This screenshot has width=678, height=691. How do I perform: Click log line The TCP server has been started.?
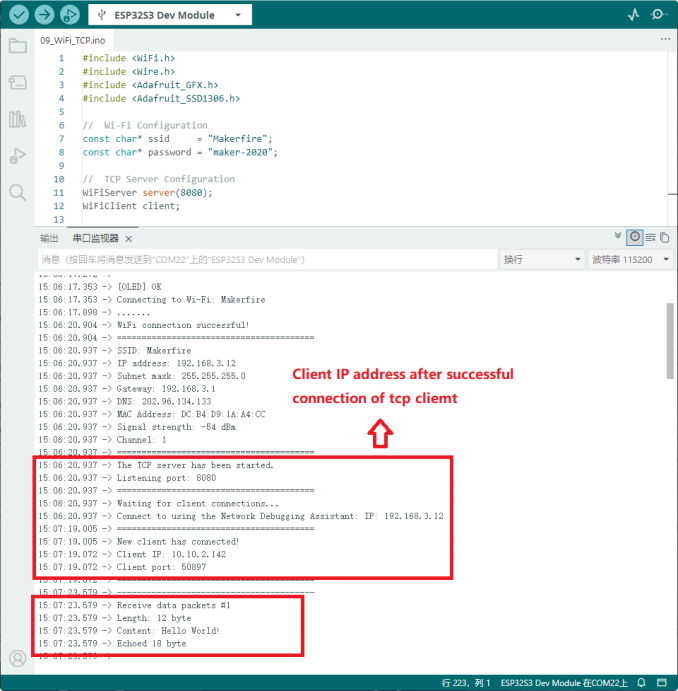point(156,465)
